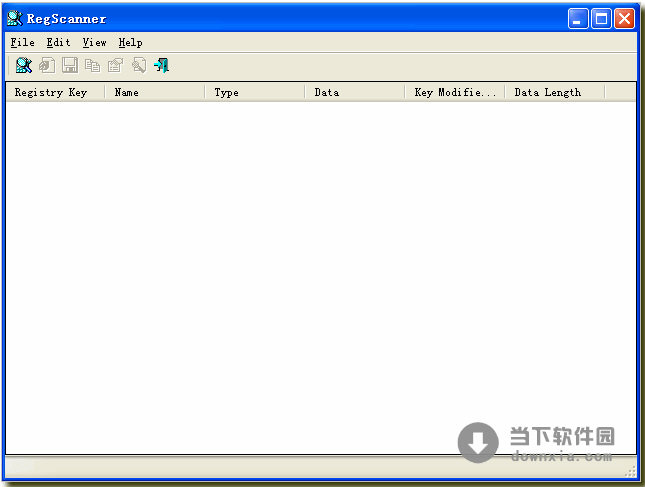This screenshot has height=487, width=645.
Task: Open the View menu
Action: [94, 42]
